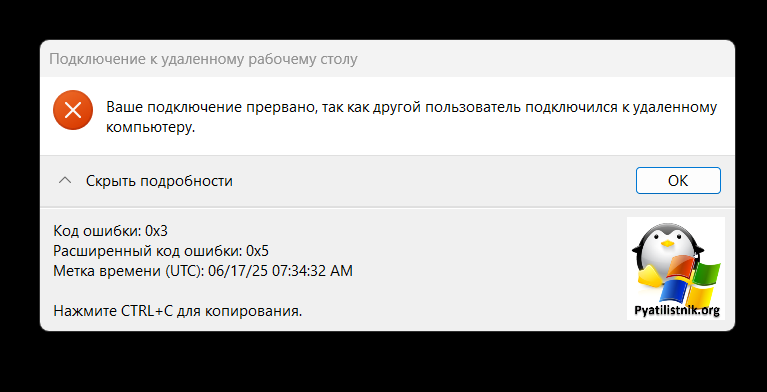Click the extended error value 0x5
The width and height of the screenshot is (767, 392).
pos(257,251)
